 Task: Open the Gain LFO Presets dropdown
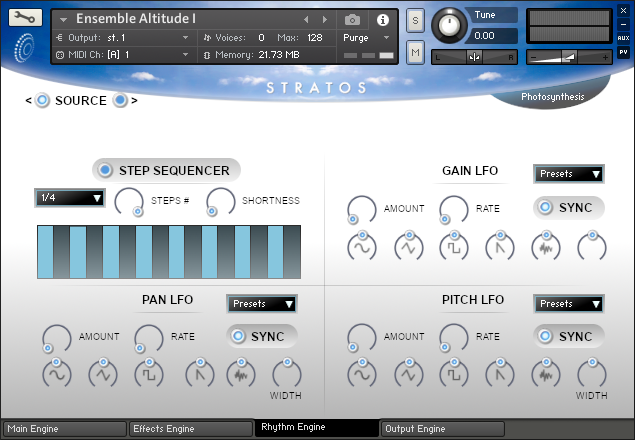tap(569, 174)
